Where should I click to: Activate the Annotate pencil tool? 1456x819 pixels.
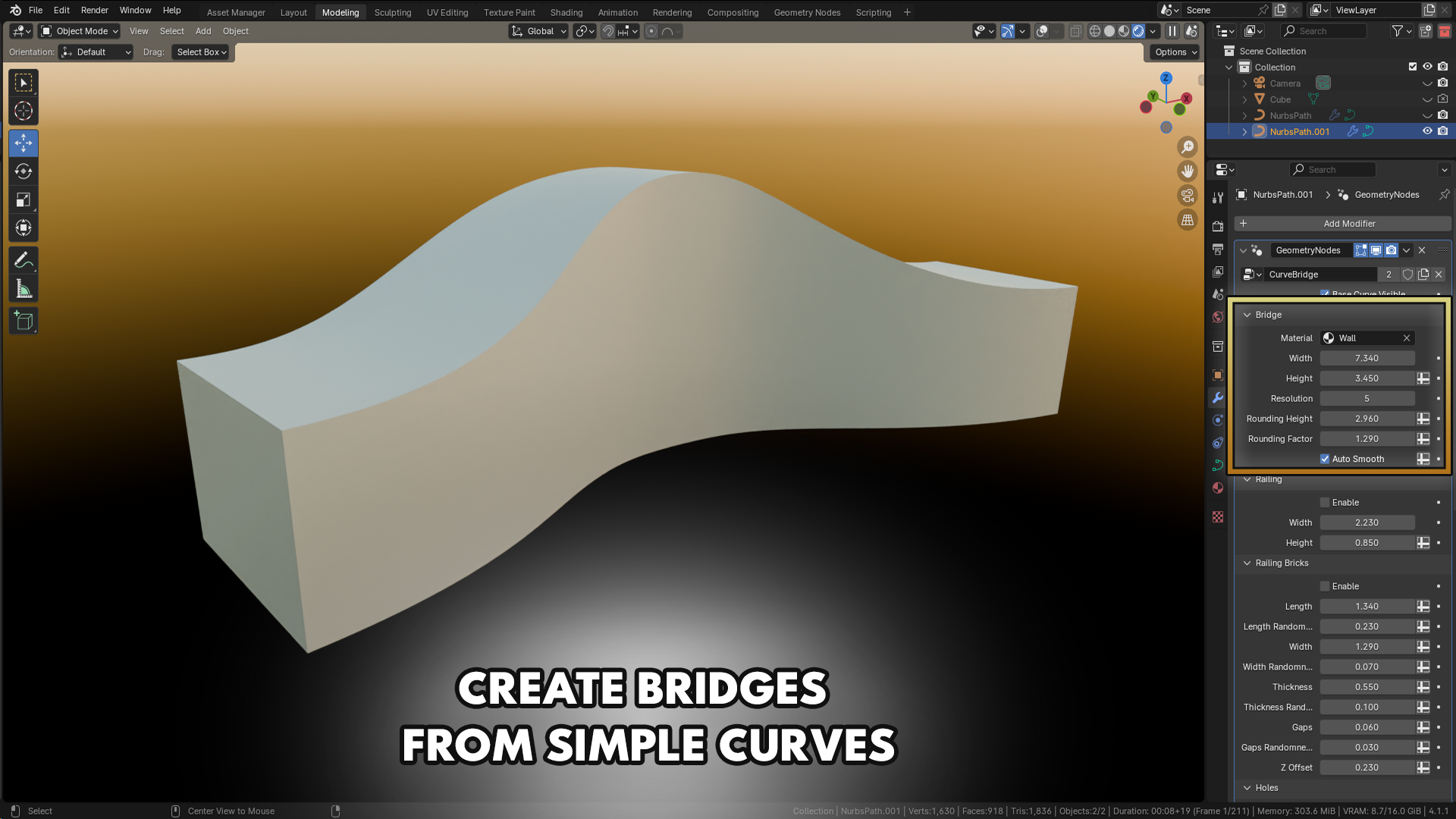pyautogui.click(x=24, y=261)
